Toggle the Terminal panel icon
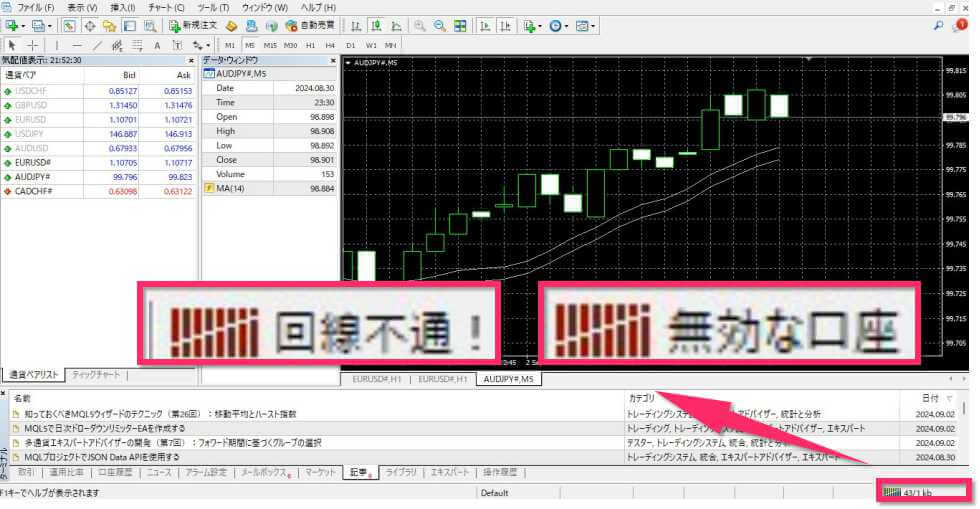 [x=129, y=26]
